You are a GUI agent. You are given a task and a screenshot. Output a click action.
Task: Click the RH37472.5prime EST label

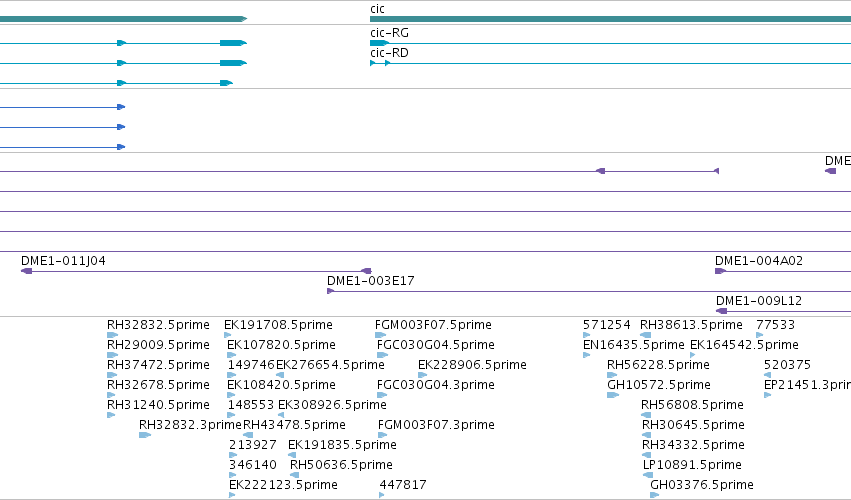(x=158, y=365)
